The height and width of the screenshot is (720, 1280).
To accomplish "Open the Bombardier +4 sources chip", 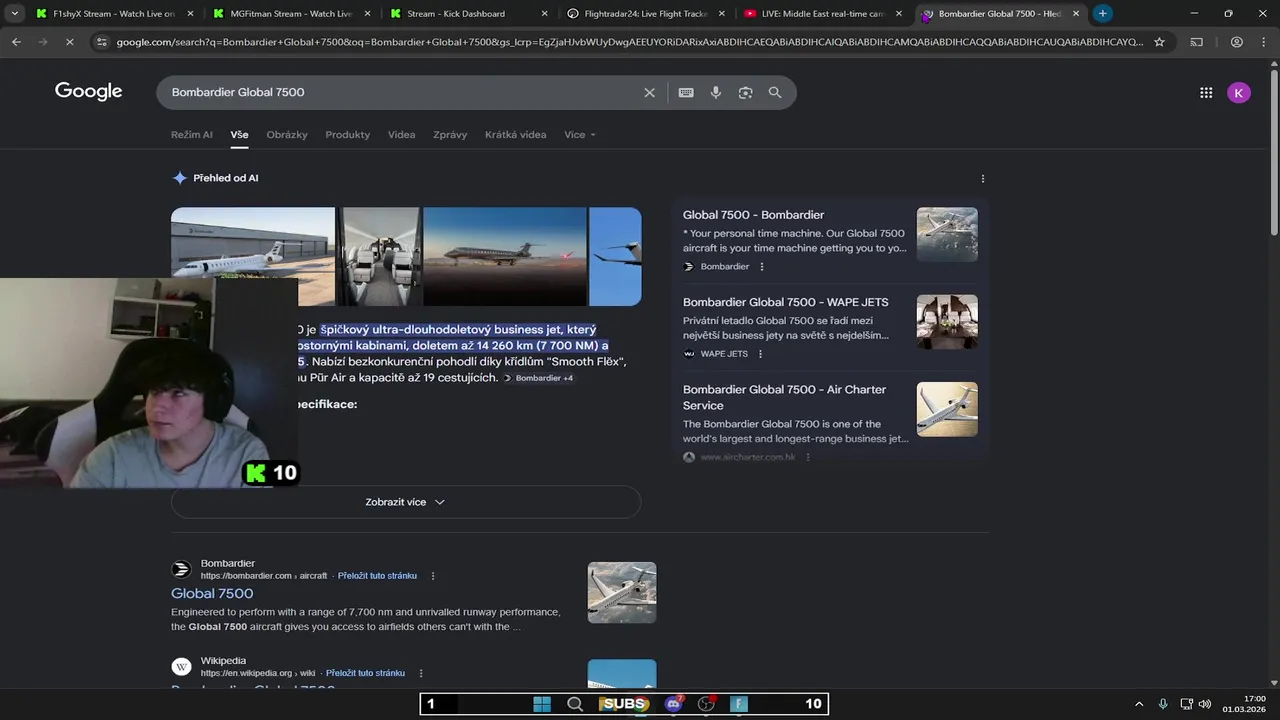I will [539, 378].
